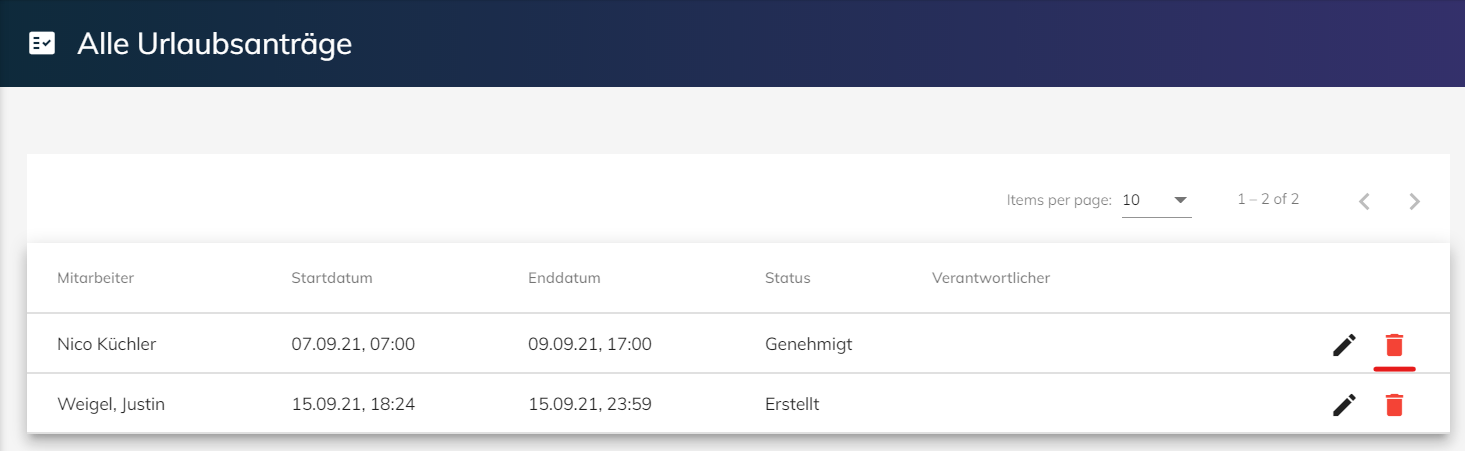Click the Status column header
Viewport: 1465px width, 451px height.
788,278
